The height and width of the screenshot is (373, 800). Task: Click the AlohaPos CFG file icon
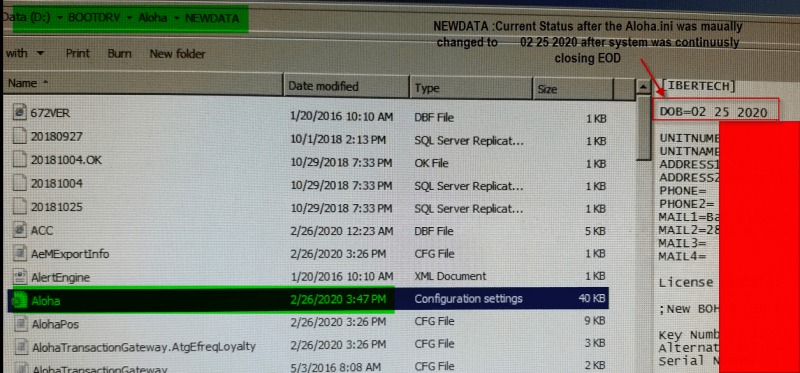pos(20,324)
